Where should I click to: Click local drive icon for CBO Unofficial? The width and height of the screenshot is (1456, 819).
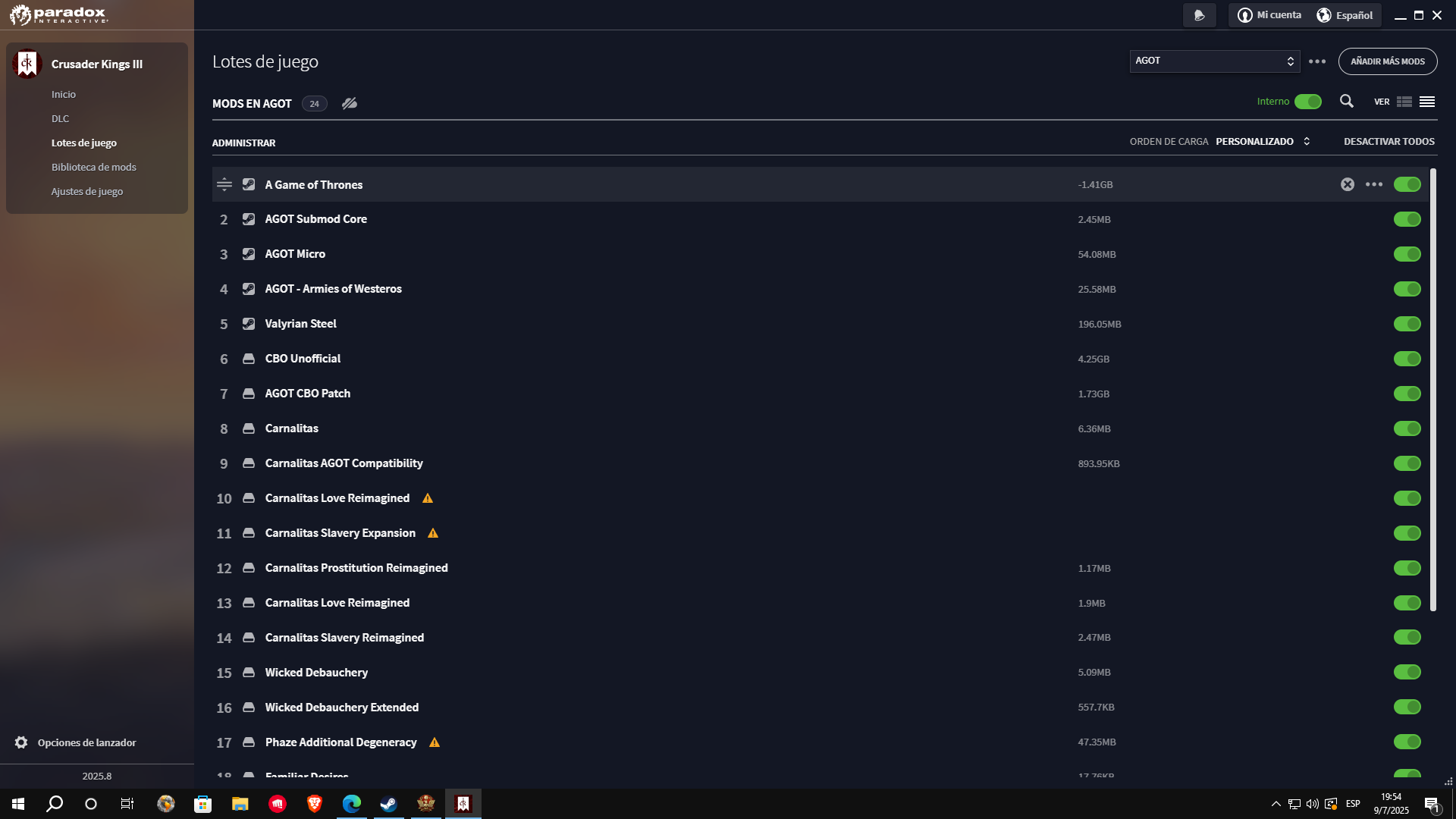tap(249, 359)
